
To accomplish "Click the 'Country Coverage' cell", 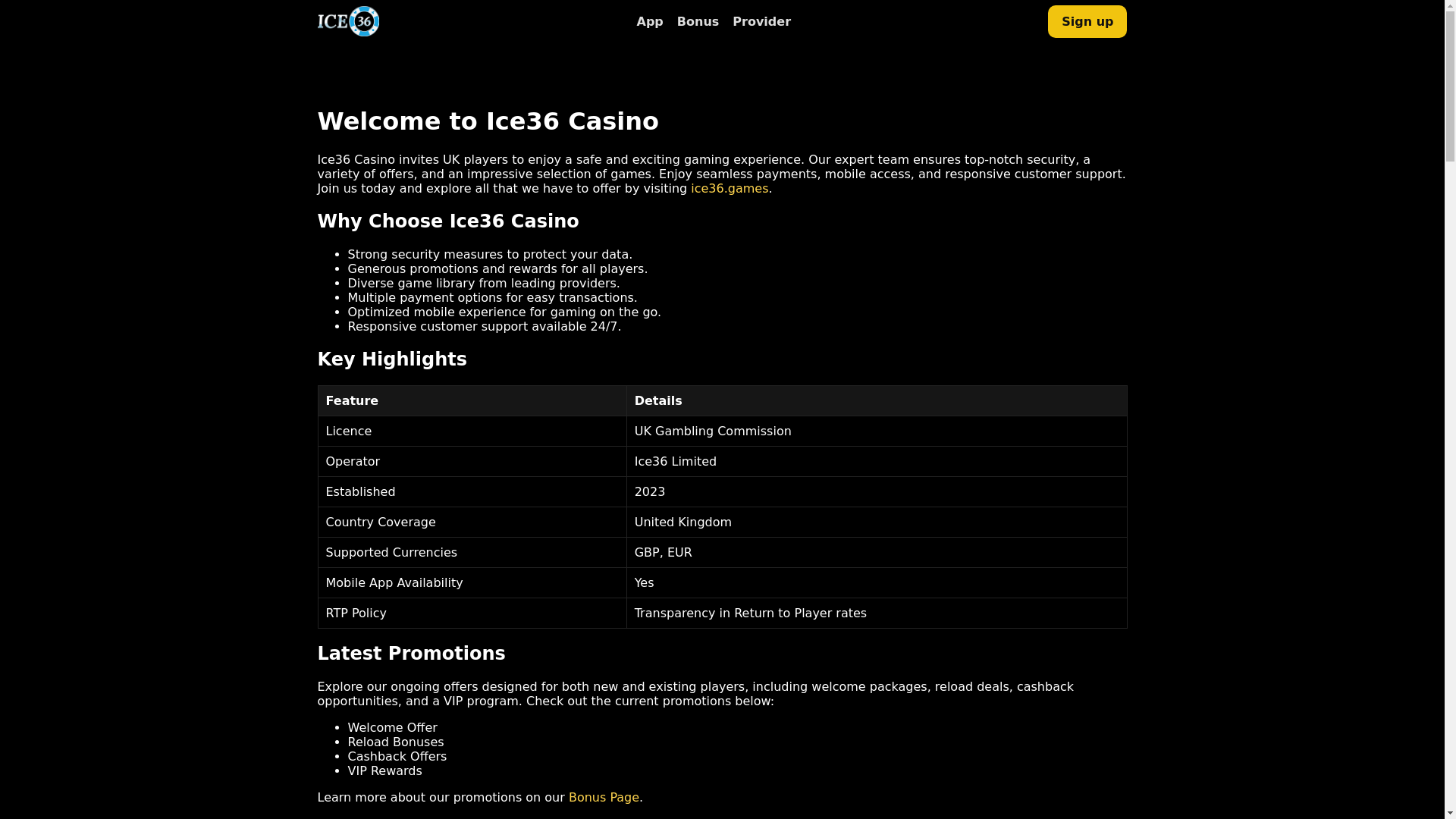I will [472, 522].
